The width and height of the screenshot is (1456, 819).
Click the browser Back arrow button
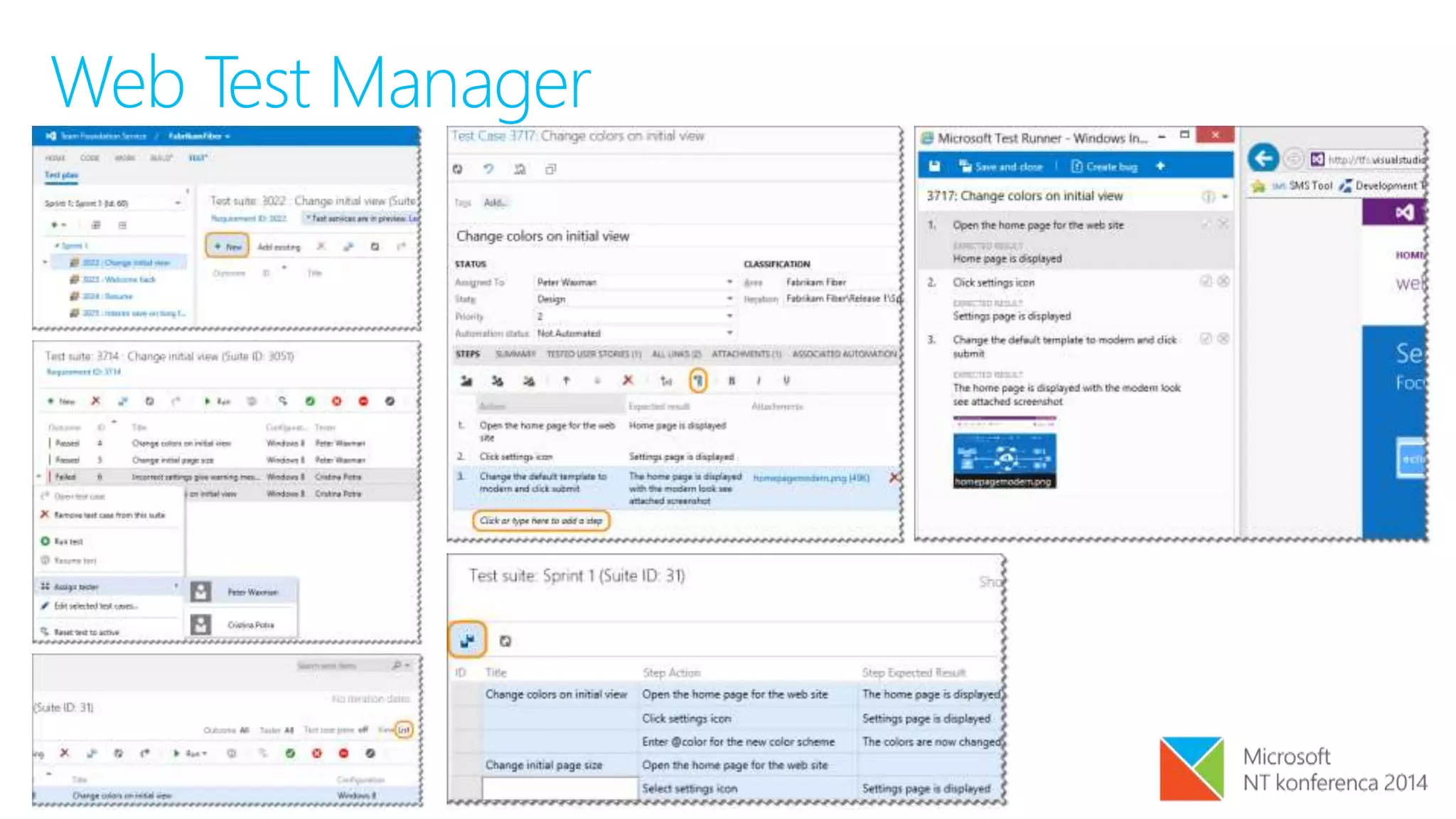[1263, 158]
